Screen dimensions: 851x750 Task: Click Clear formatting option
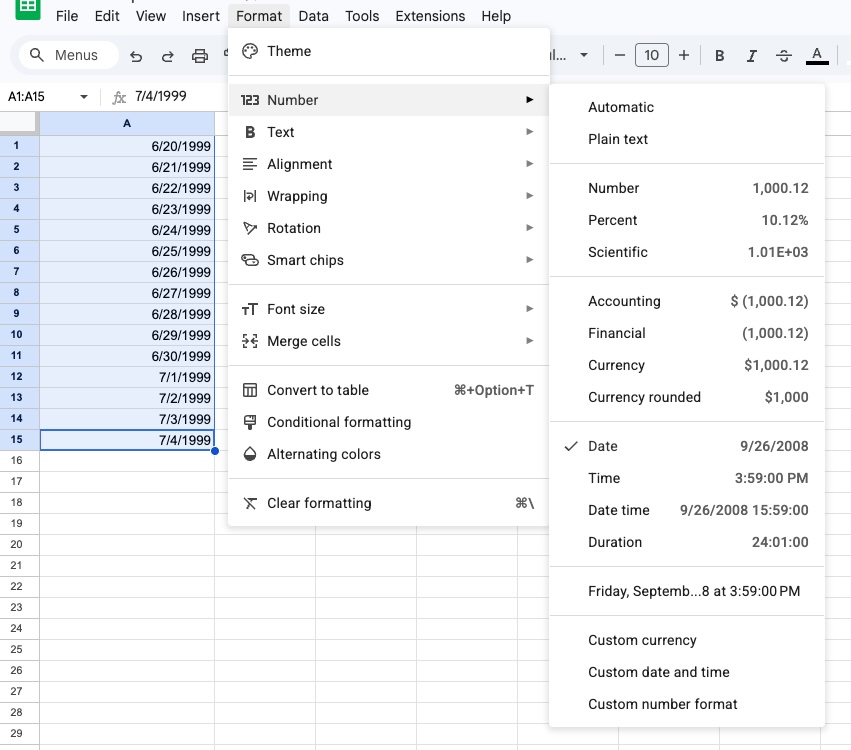tap(319, 503)
